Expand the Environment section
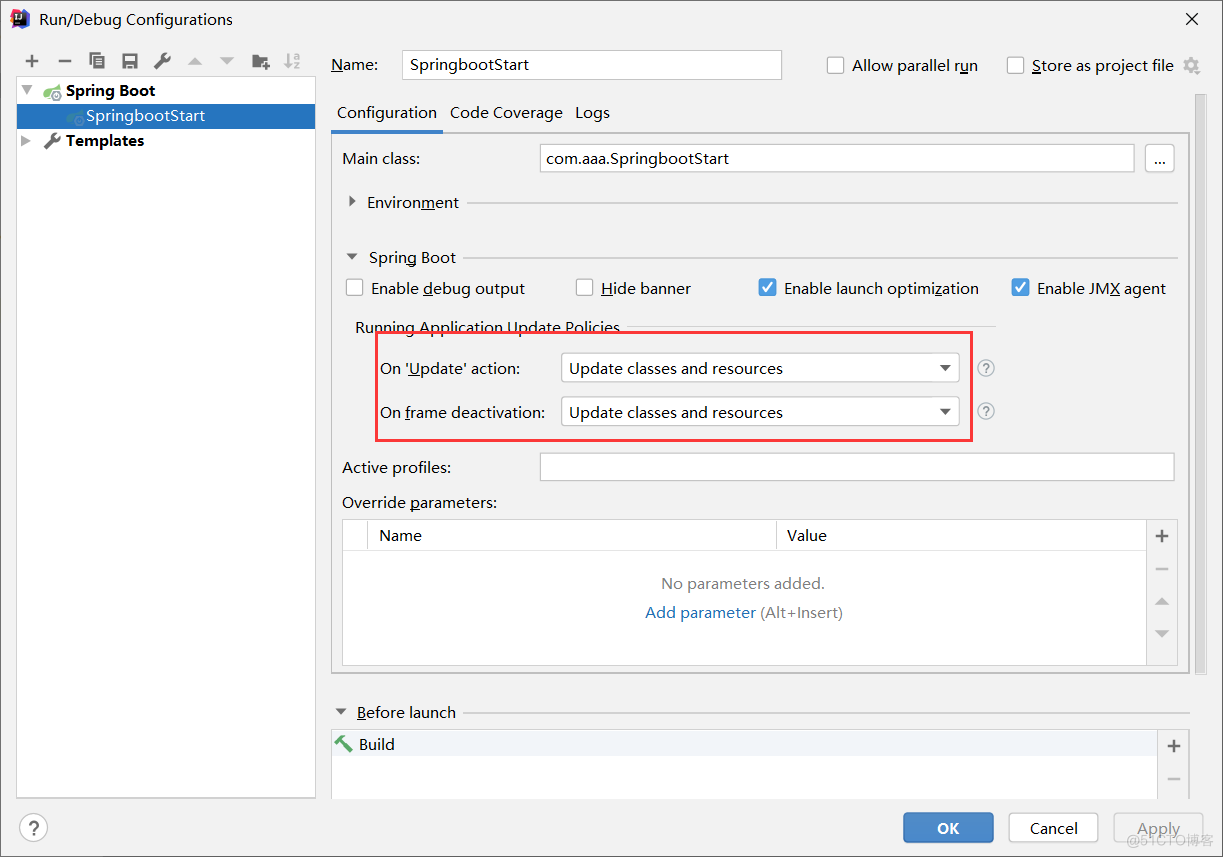 coord(352,202)
